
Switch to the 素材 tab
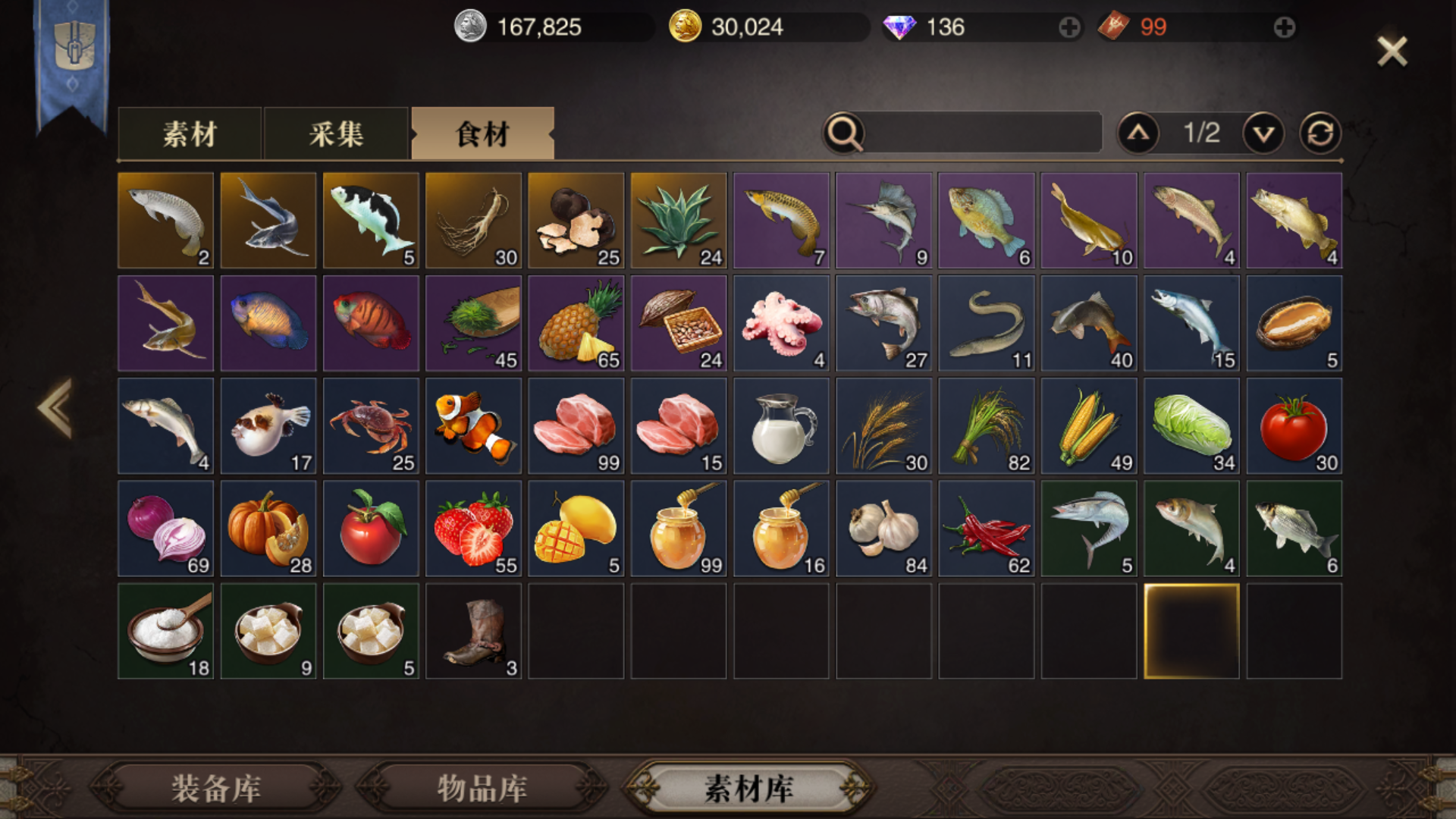[x=190, y=133]
